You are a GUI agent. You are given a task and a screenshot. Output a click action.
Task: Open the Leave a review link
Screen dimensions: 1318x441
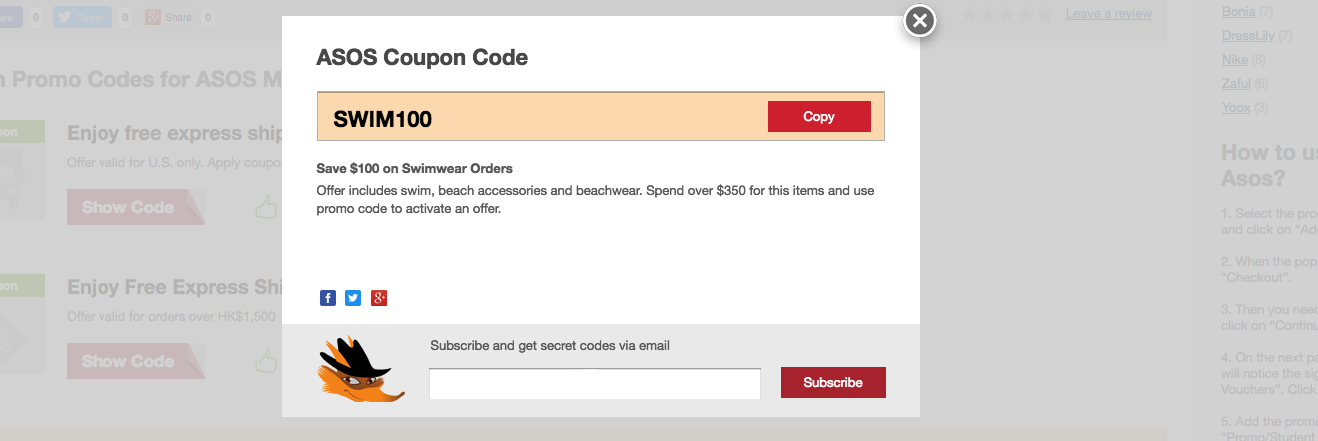(x=1109, y=14)
